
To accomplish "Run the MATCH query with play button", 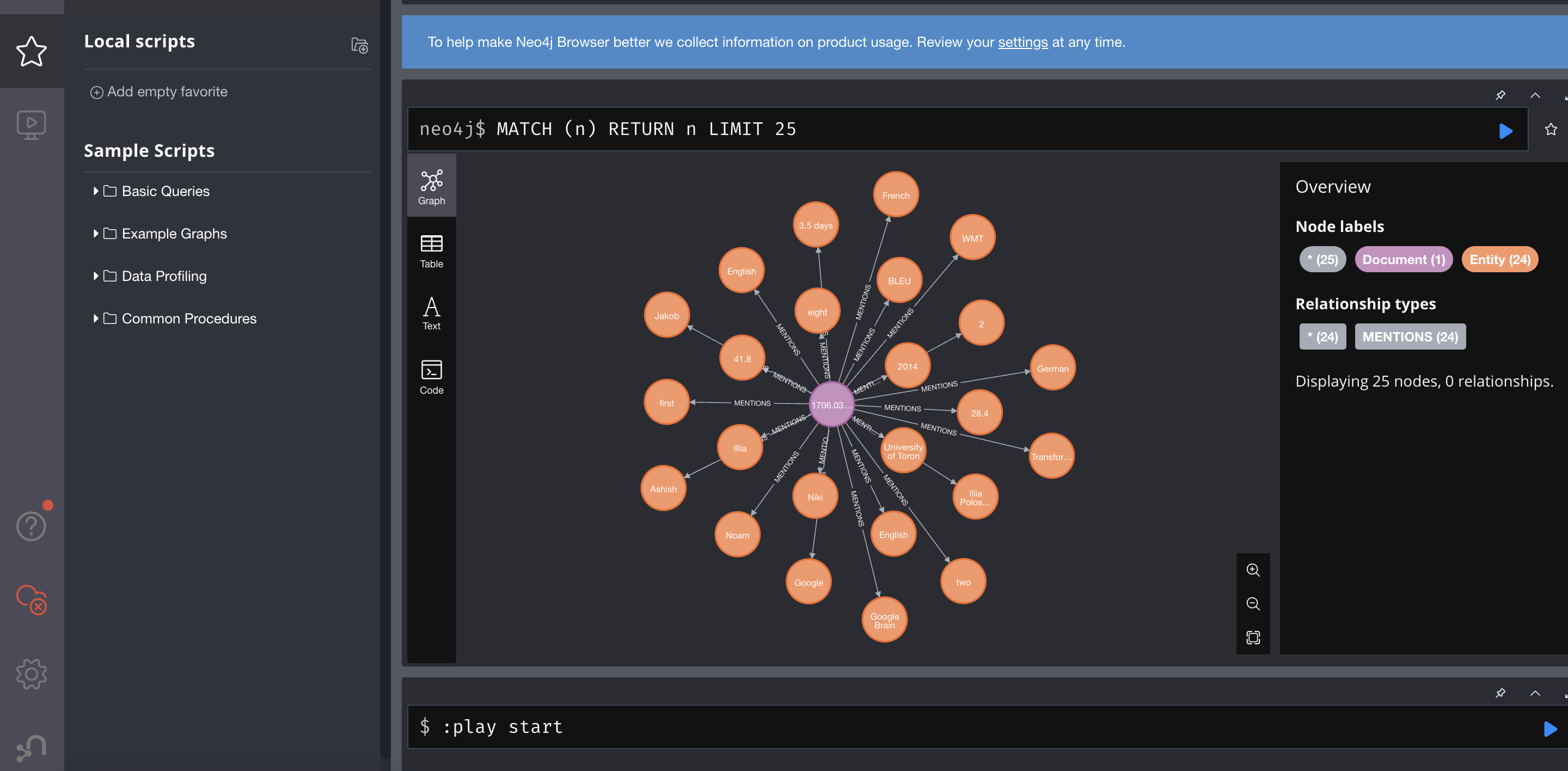I will click(1505, 131).
